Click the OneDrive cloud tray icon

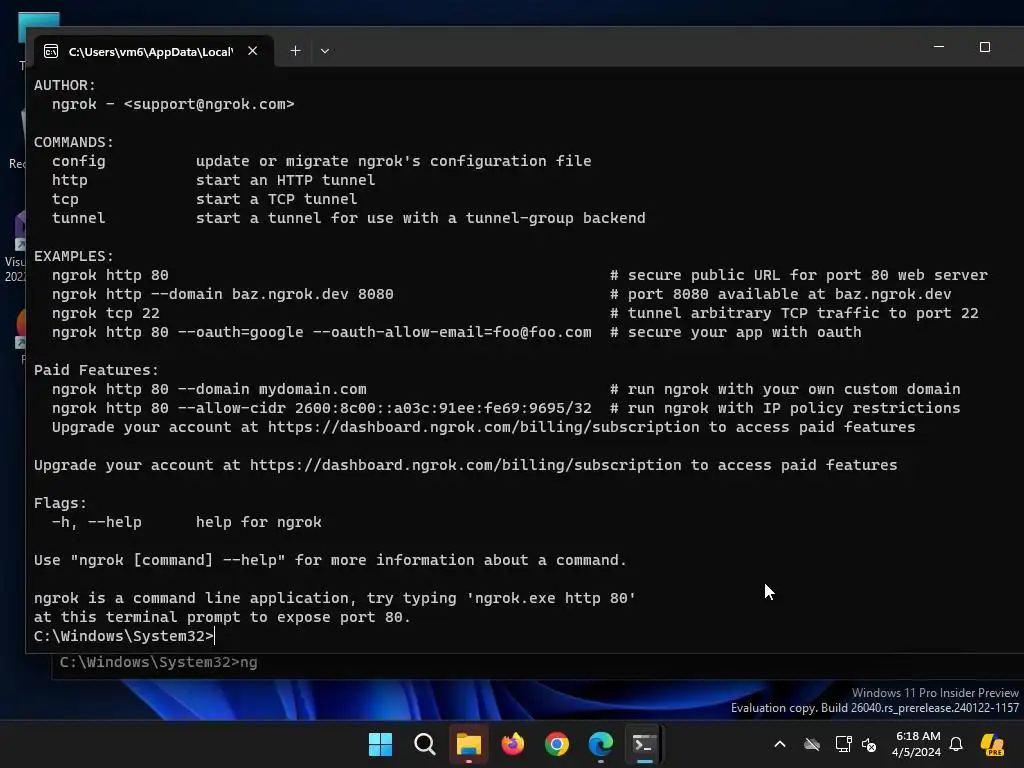tap(812, 744)
